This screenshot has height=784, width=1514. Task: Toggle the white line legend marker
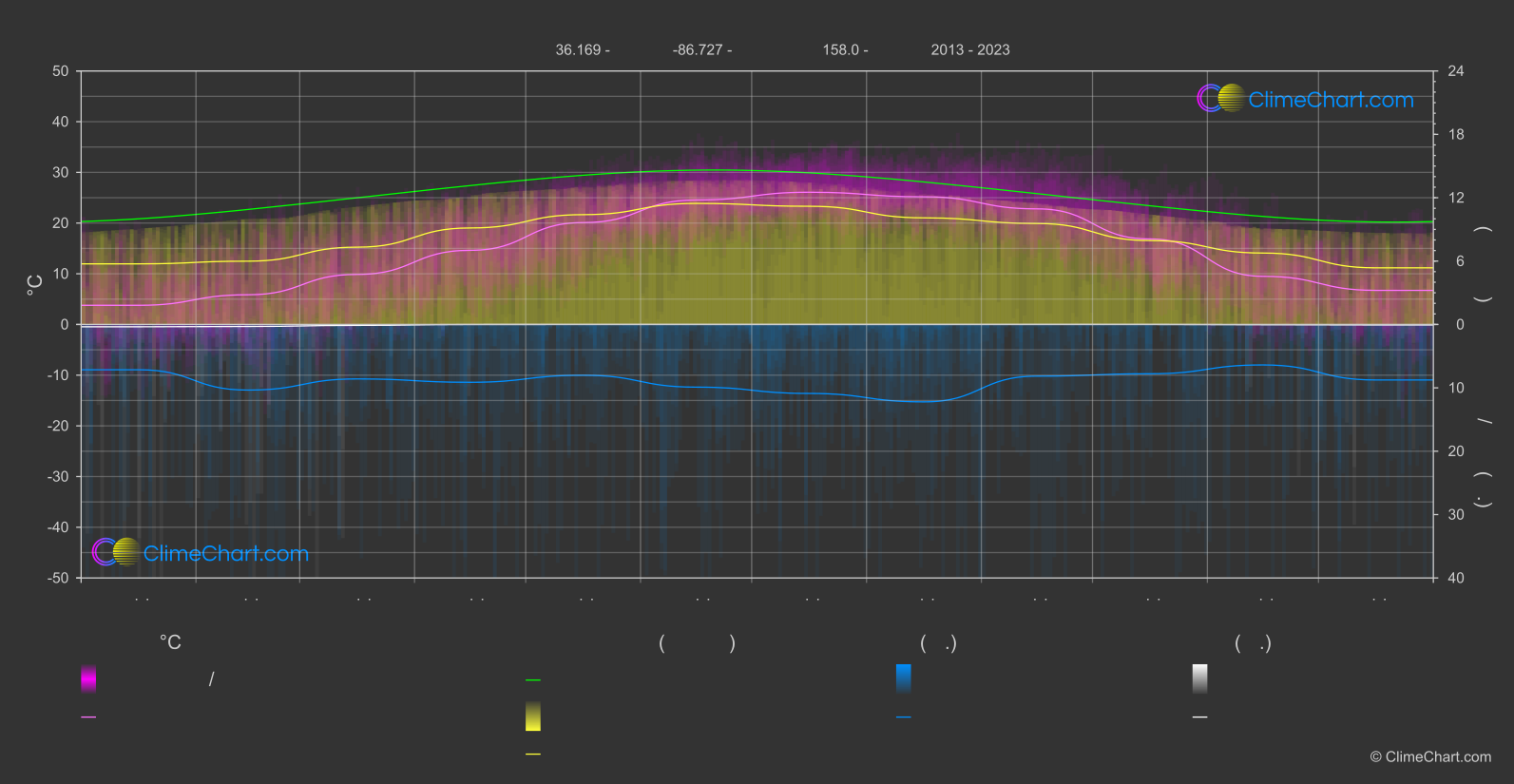pyautogui.click(x=1200, y=717)
